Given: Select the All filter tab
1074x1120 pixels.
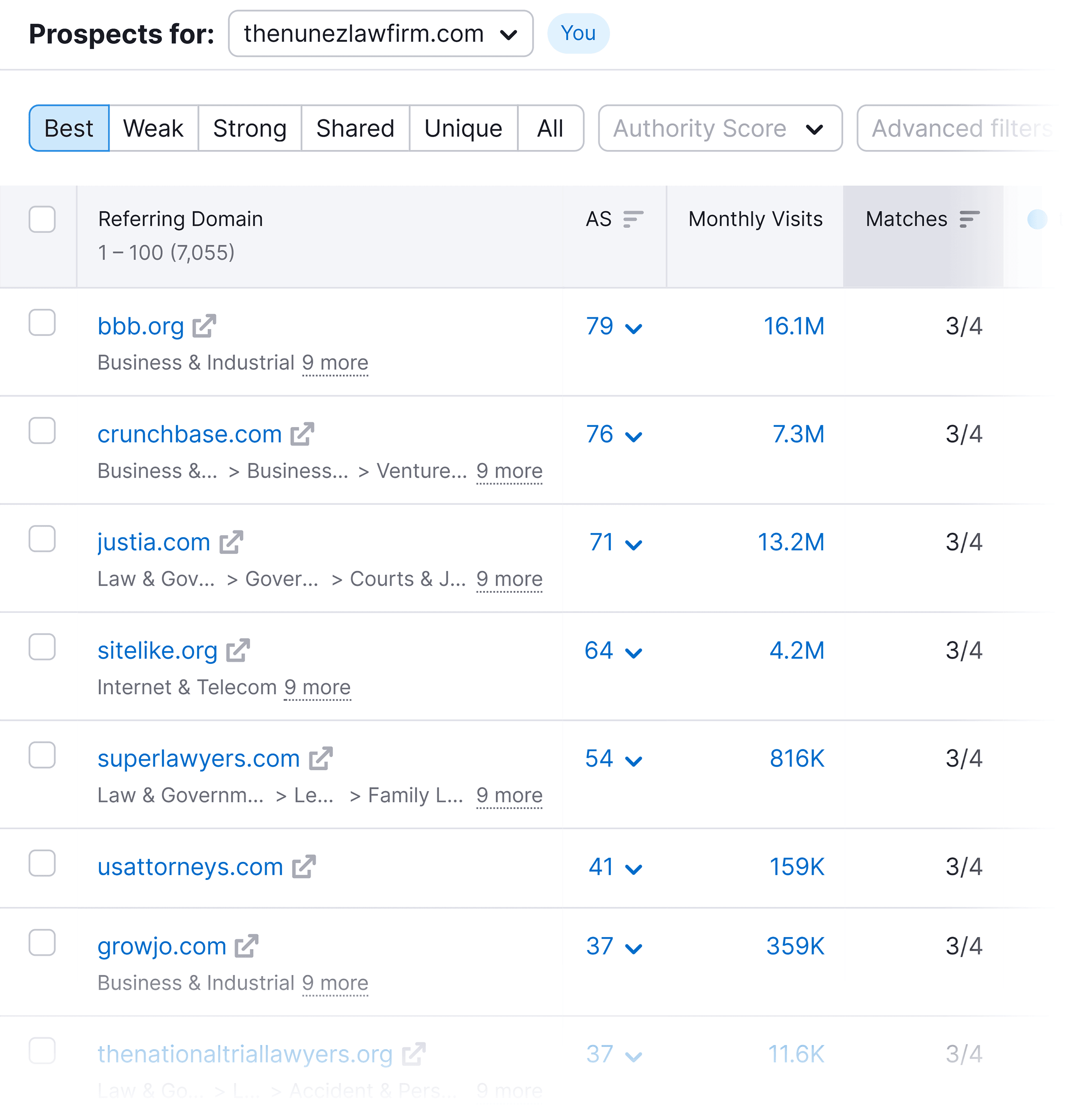Looking at the screenshot, I should (550, 128).
